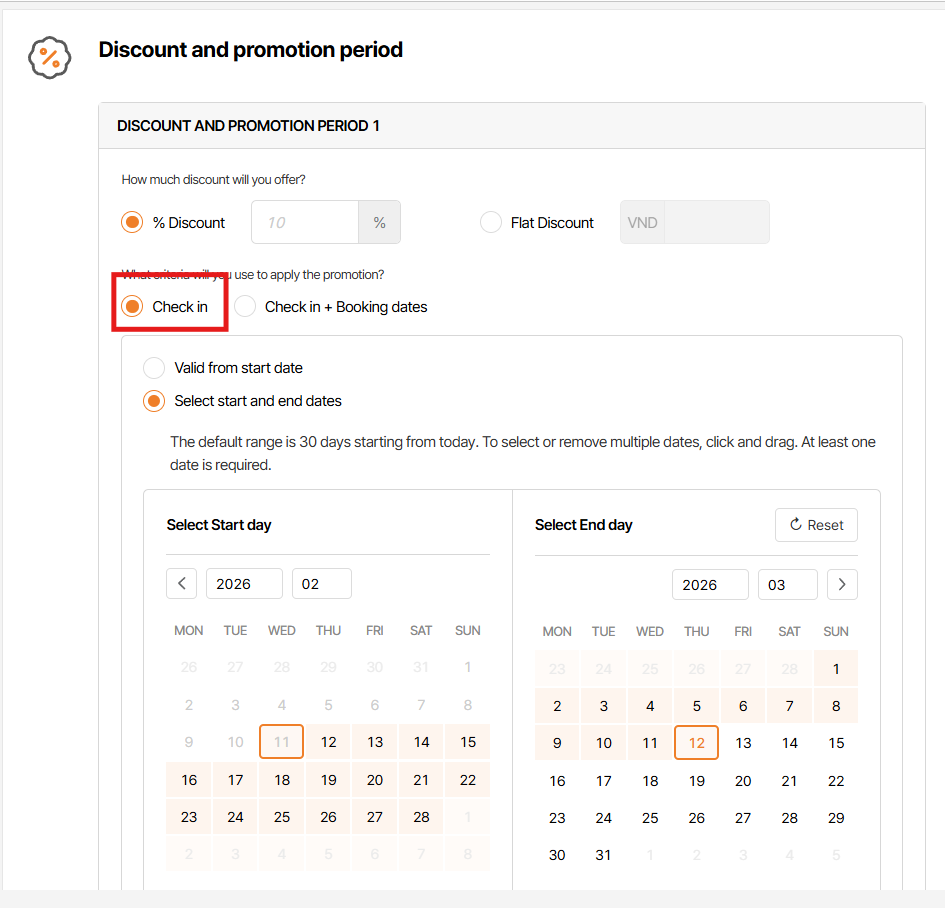Select the Check in criteria radio
The image size is (945, 908).
coord(132,307)
